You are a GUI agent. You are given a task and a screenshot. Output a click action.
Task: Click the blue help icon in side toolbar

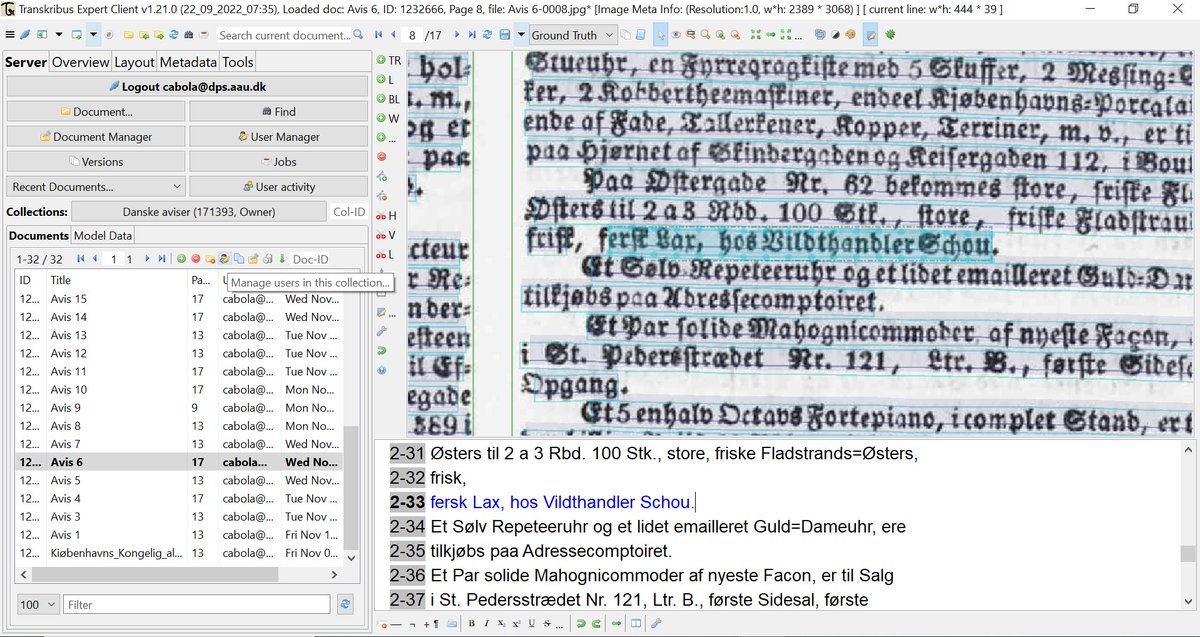[382, 370]
